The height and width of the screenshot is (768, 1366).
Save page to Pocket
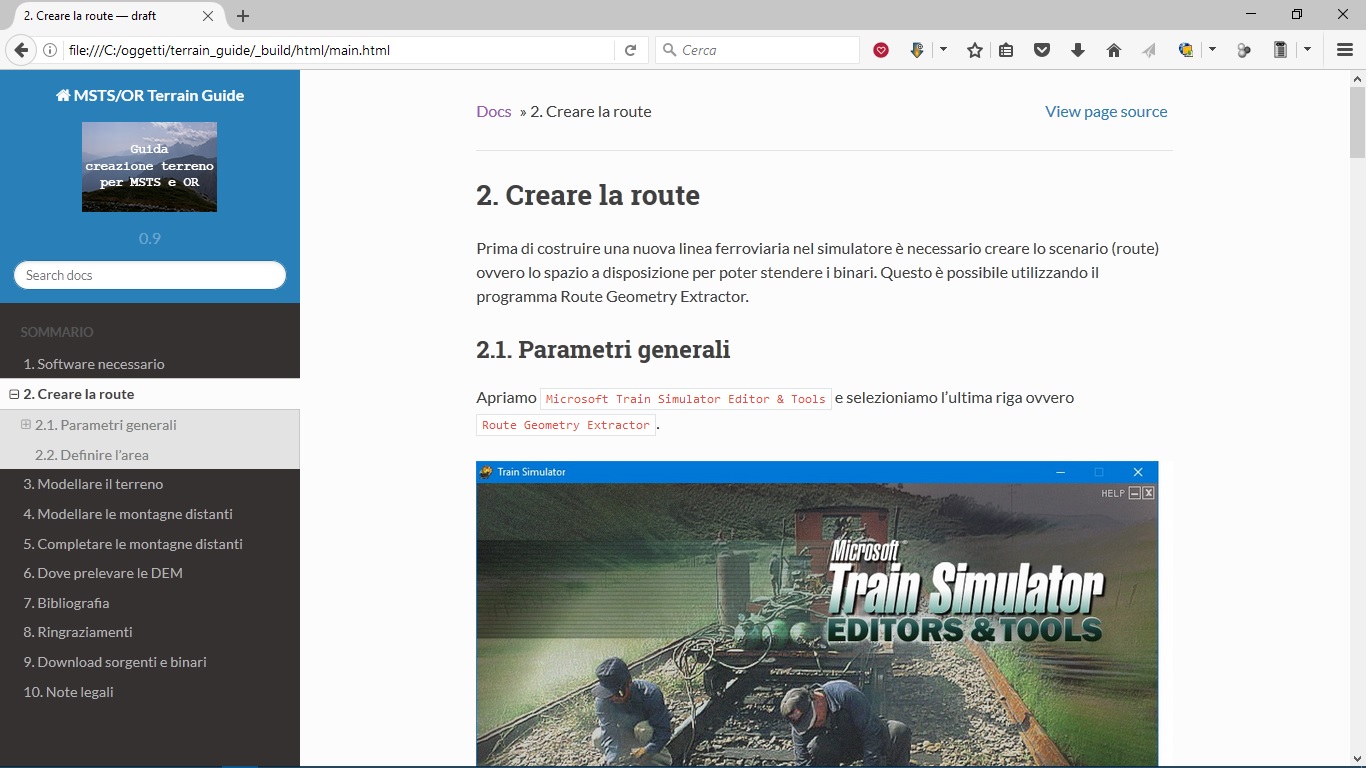[x=1042, y=50]
